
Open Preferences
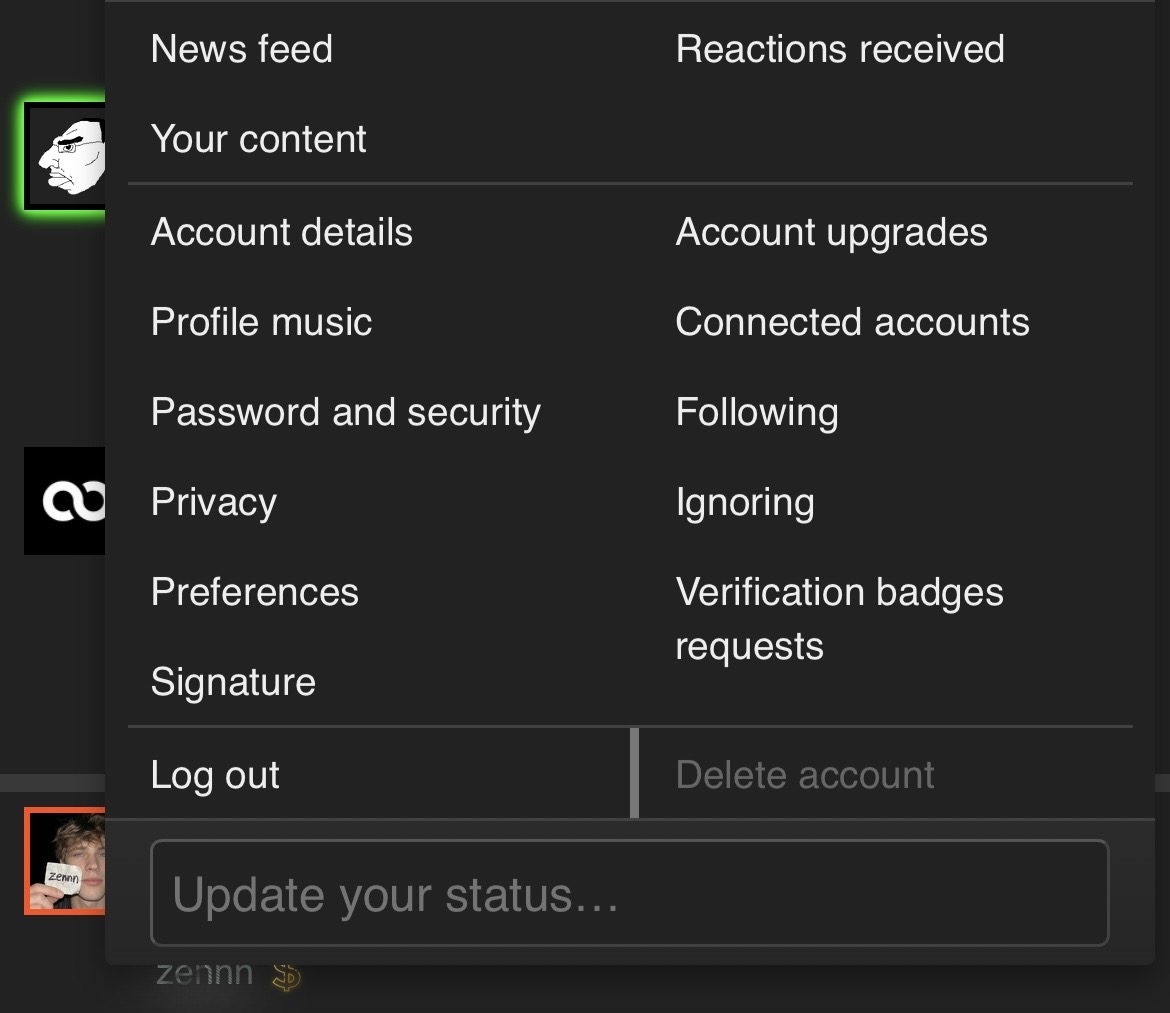tap(254, 592)
